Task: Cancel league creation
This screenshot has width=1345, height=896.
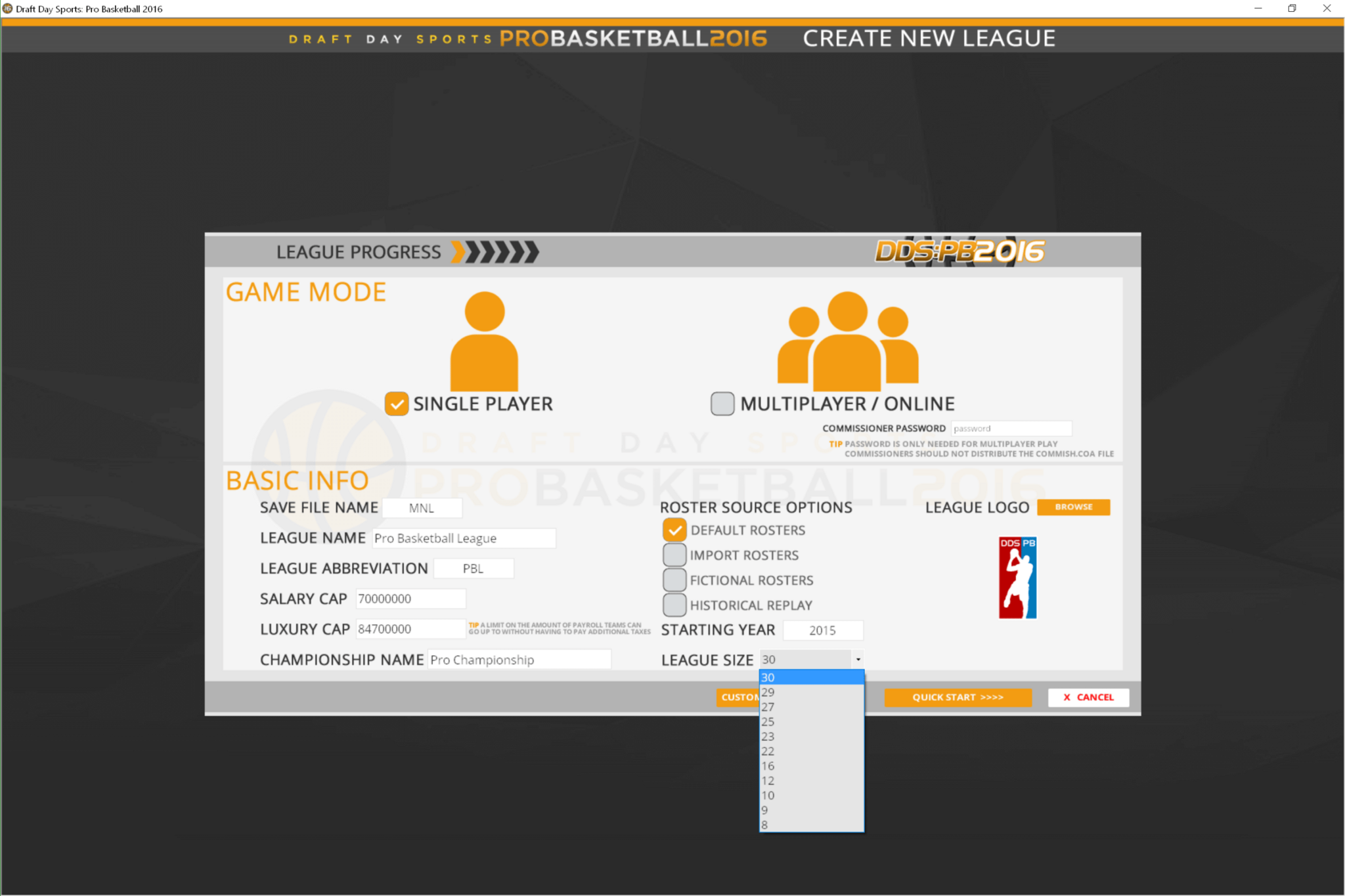Action: pyautogui.click(x=1088, y=697)
